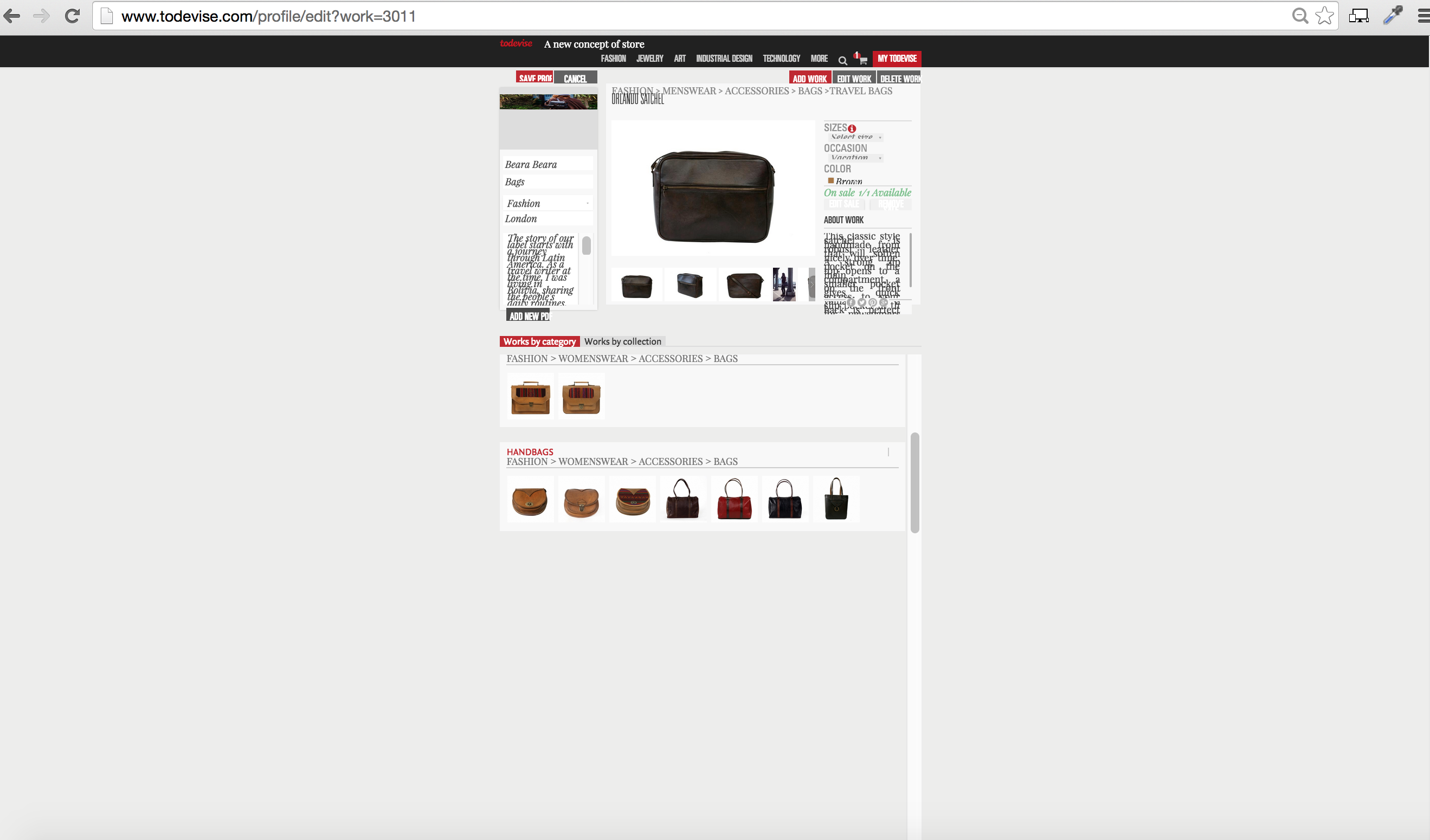Open the FASHION navigation menu
The height and width of the screenshot is (840, 1430).
pyautogui.click(x=614, y=59)
